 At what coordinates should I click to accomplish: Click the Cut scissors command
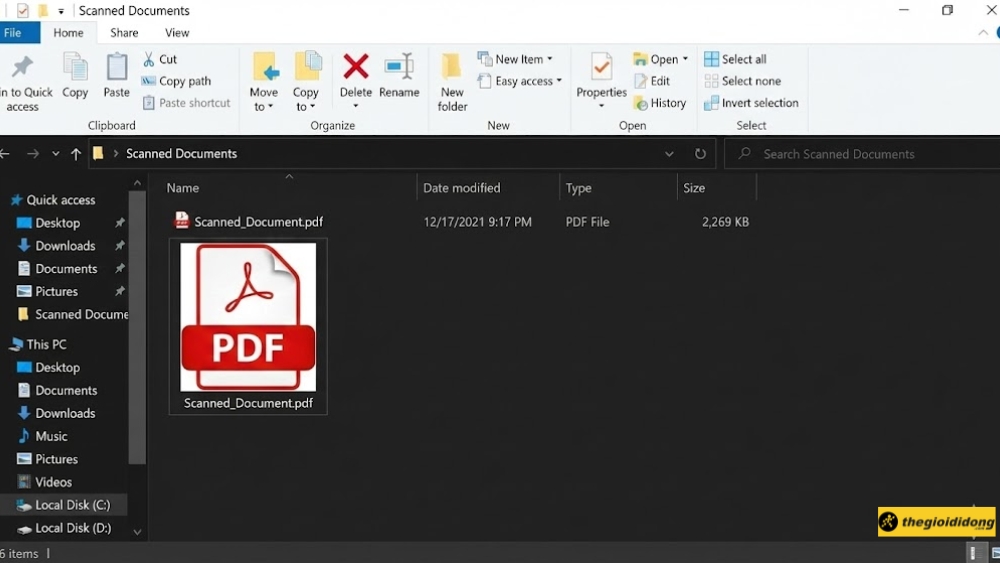coord(160,59)
